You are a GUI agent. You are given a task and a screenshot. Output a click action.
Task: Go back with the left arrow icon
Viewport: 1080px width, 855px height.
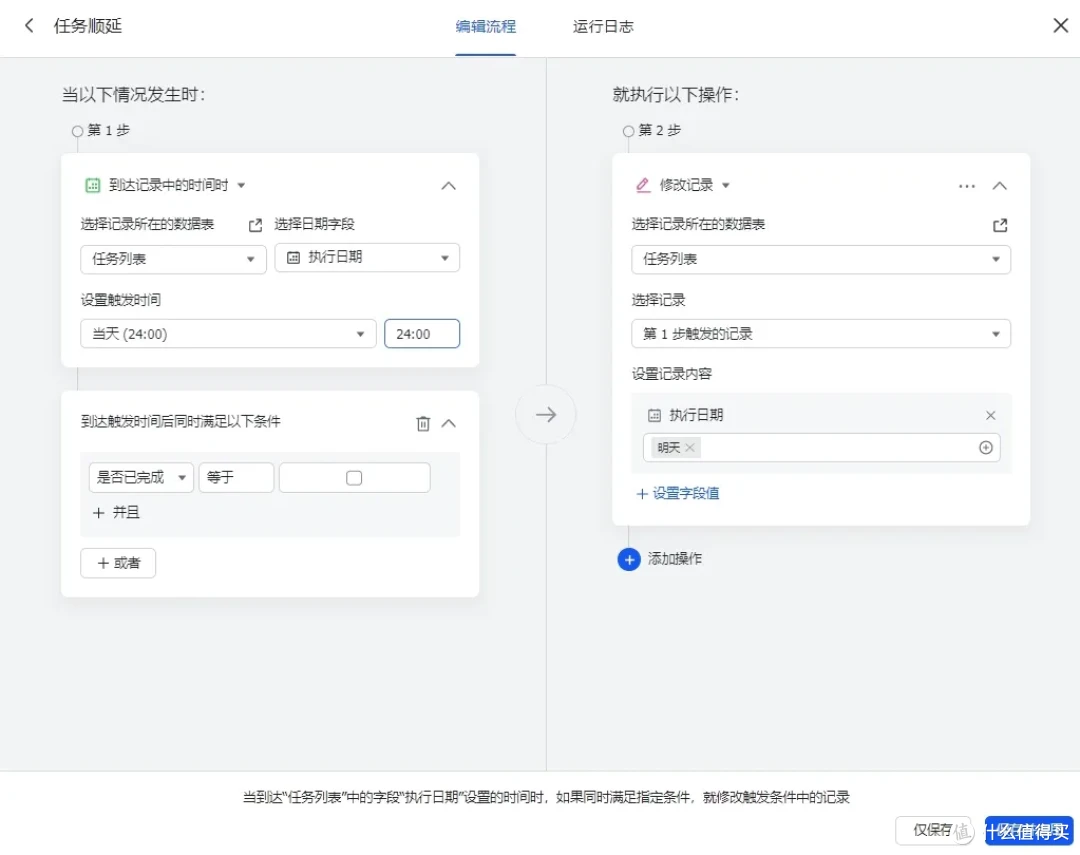[x=29, y=26]
